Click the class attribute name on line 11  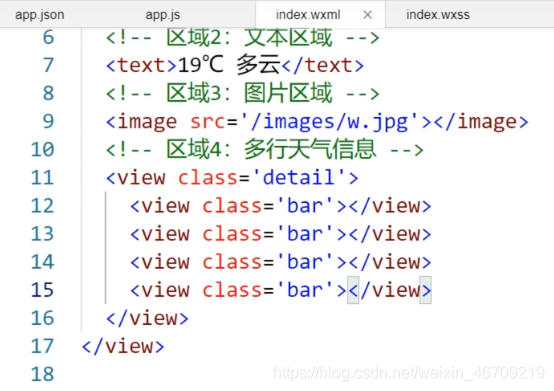[208, 177]
